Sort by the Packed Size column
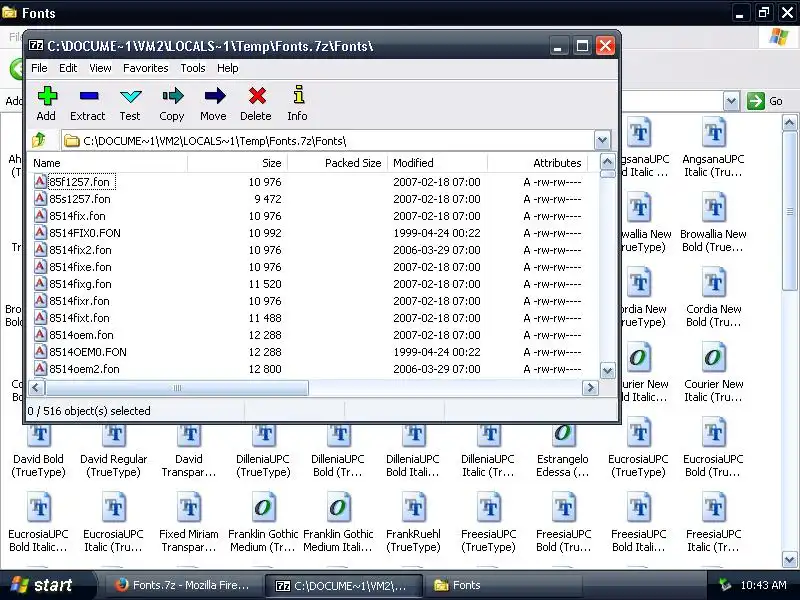 click(337, 163)
